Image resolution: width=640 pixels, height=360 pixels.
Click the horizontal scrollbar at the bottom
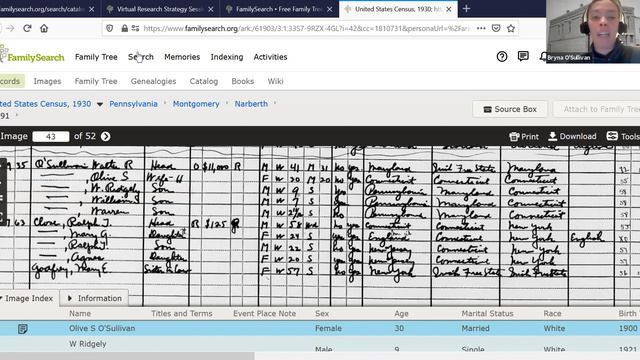tap(127, 356)
